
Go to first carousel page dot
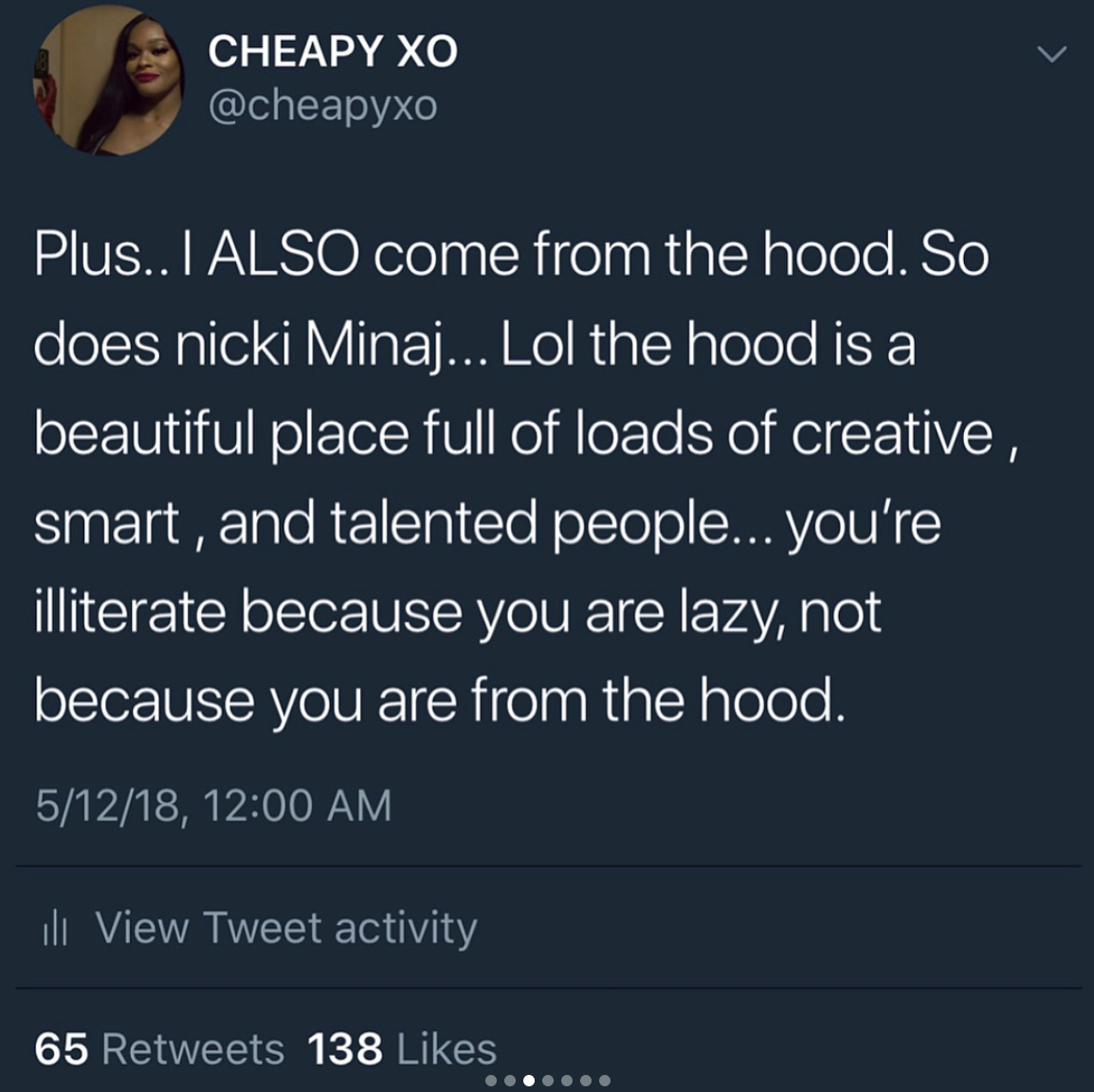coord(491,1081)
